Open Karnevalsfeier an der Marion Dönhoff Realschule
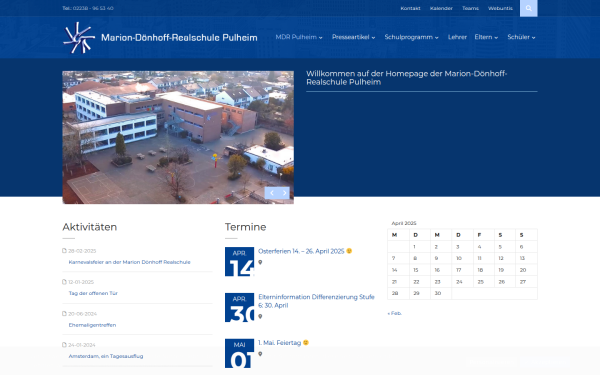 click(129, 262)
